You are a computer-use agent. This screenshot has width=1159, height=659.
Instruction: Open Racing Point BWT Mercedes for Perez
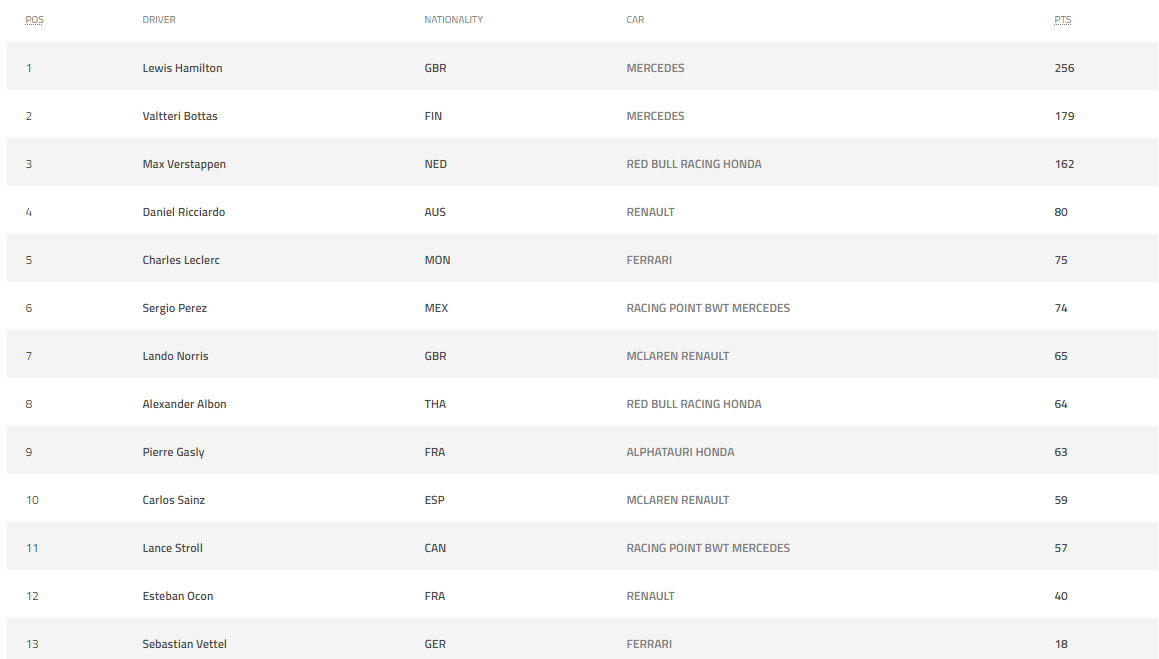(x=707, y=308)
